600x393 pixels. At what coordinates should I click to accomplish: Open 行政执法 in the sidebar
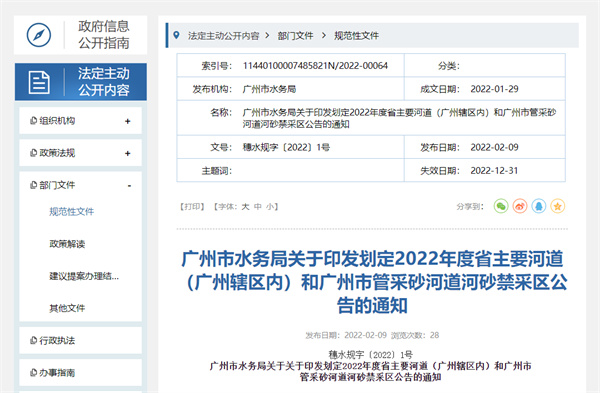[57, 340]
